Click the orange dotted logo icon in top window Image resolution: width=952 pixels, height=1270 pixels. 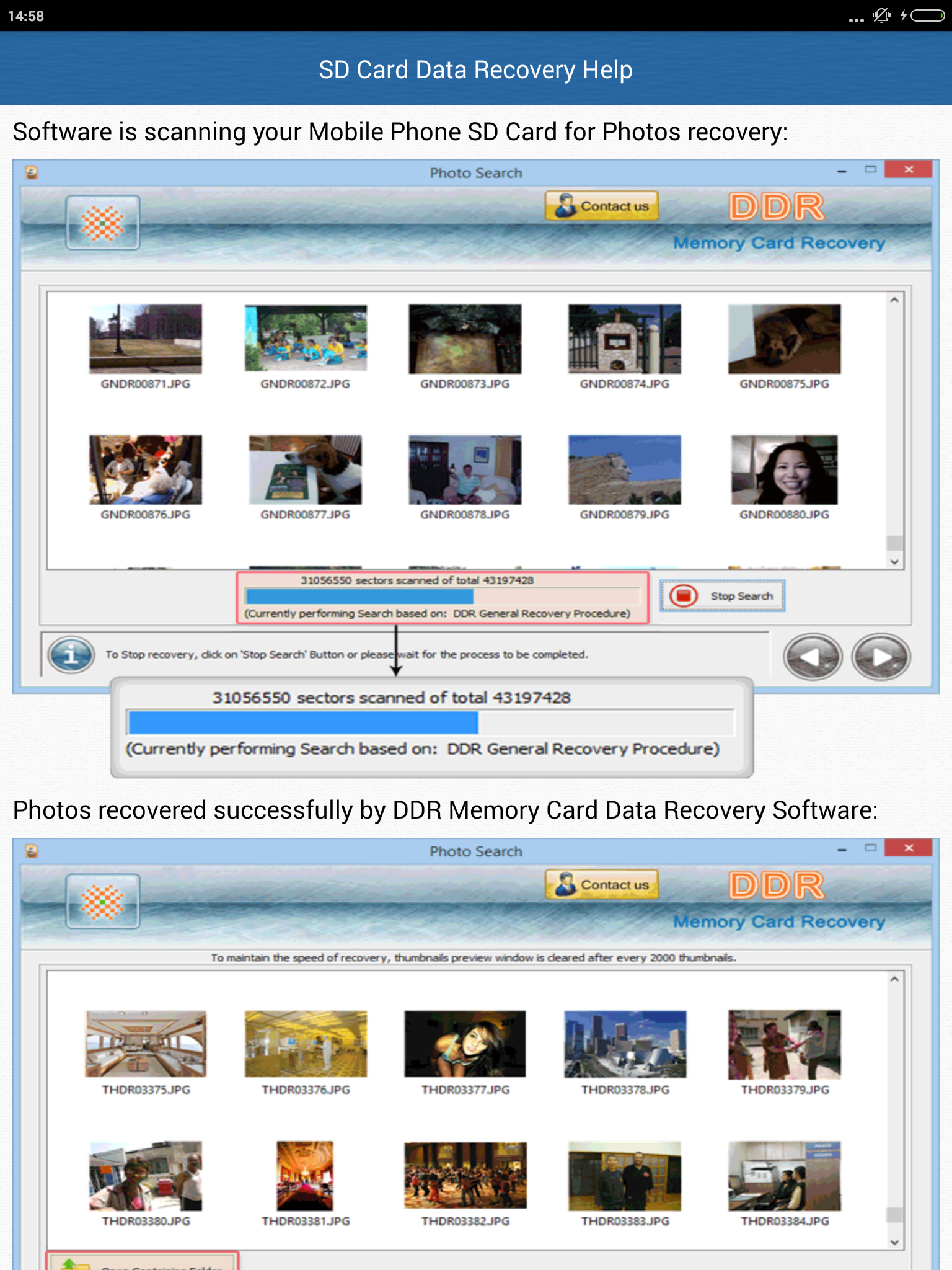tap(103, 223)
